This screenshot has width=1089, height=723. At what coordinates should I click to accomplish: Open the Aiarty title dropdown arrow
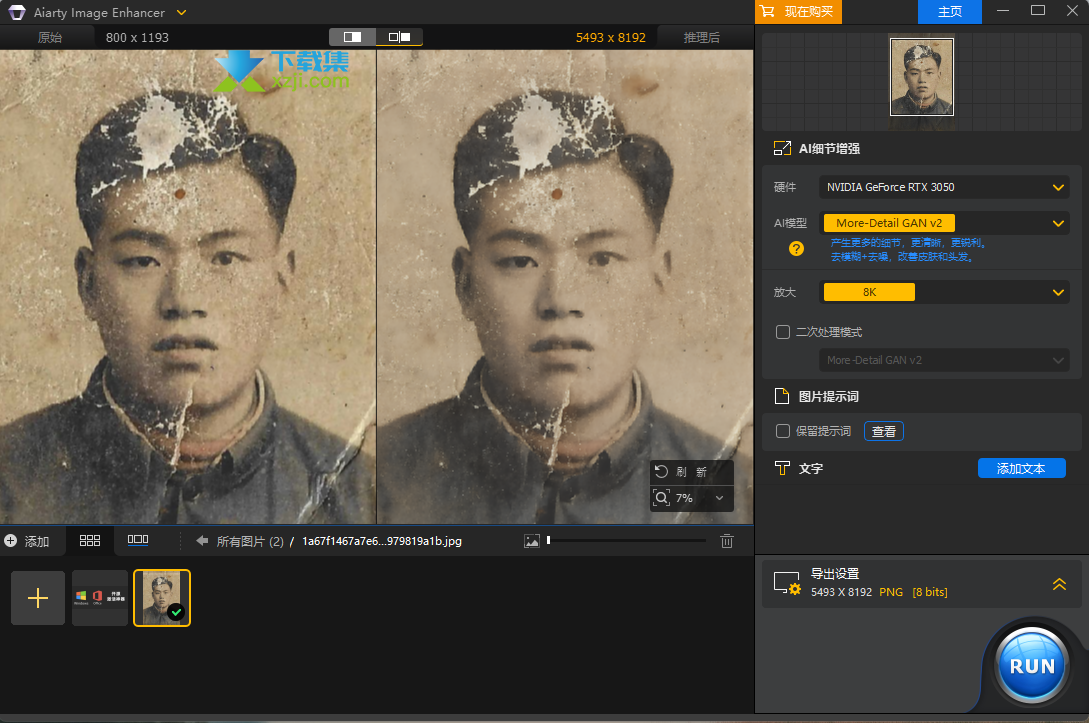(182, 13)
